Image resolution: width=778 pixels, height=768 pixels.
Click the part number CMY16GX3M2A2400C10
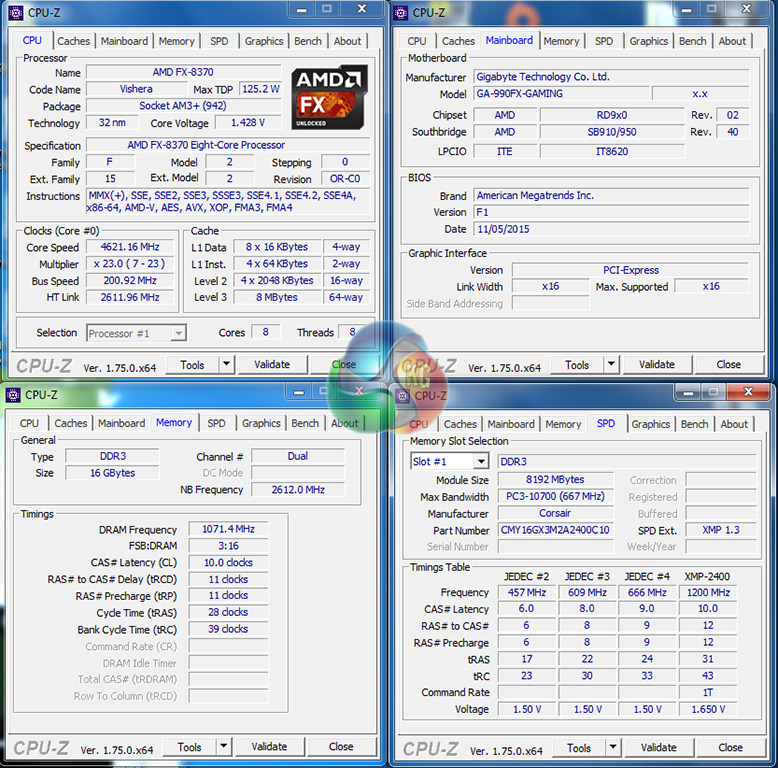click(555, 530)
